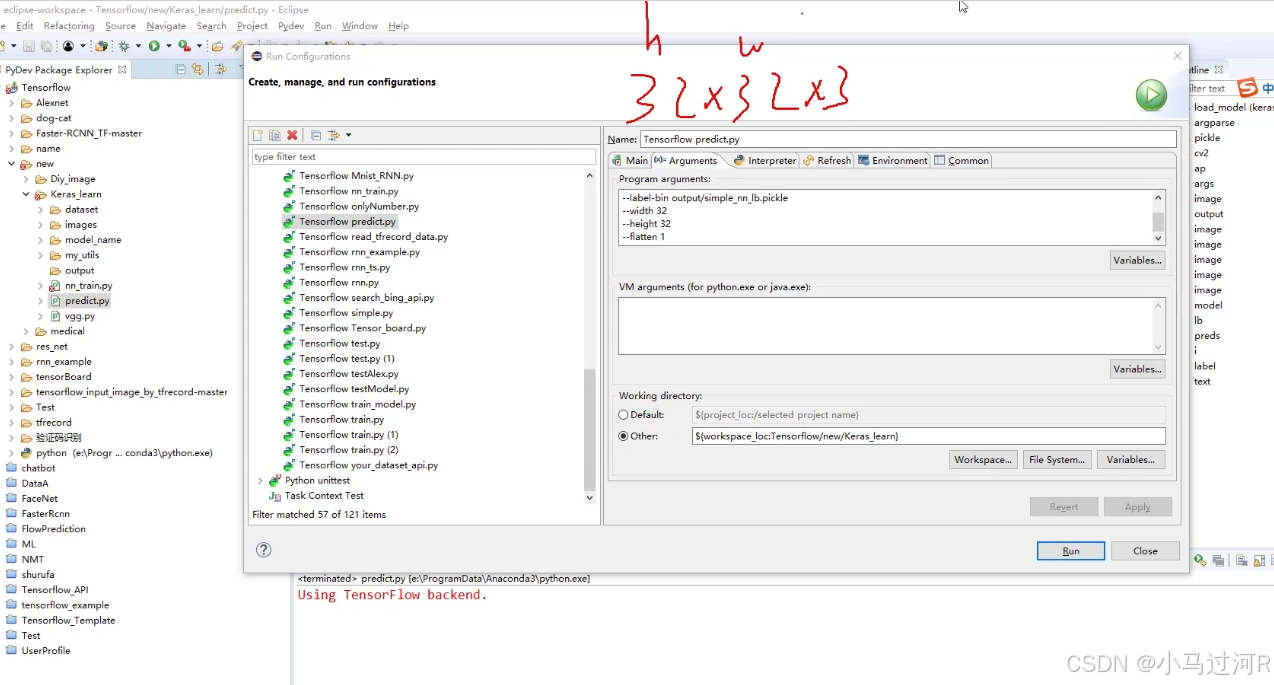Click the help question mark icon
This screenshot has height=685, width=1274.
click(x=264, y=549)
